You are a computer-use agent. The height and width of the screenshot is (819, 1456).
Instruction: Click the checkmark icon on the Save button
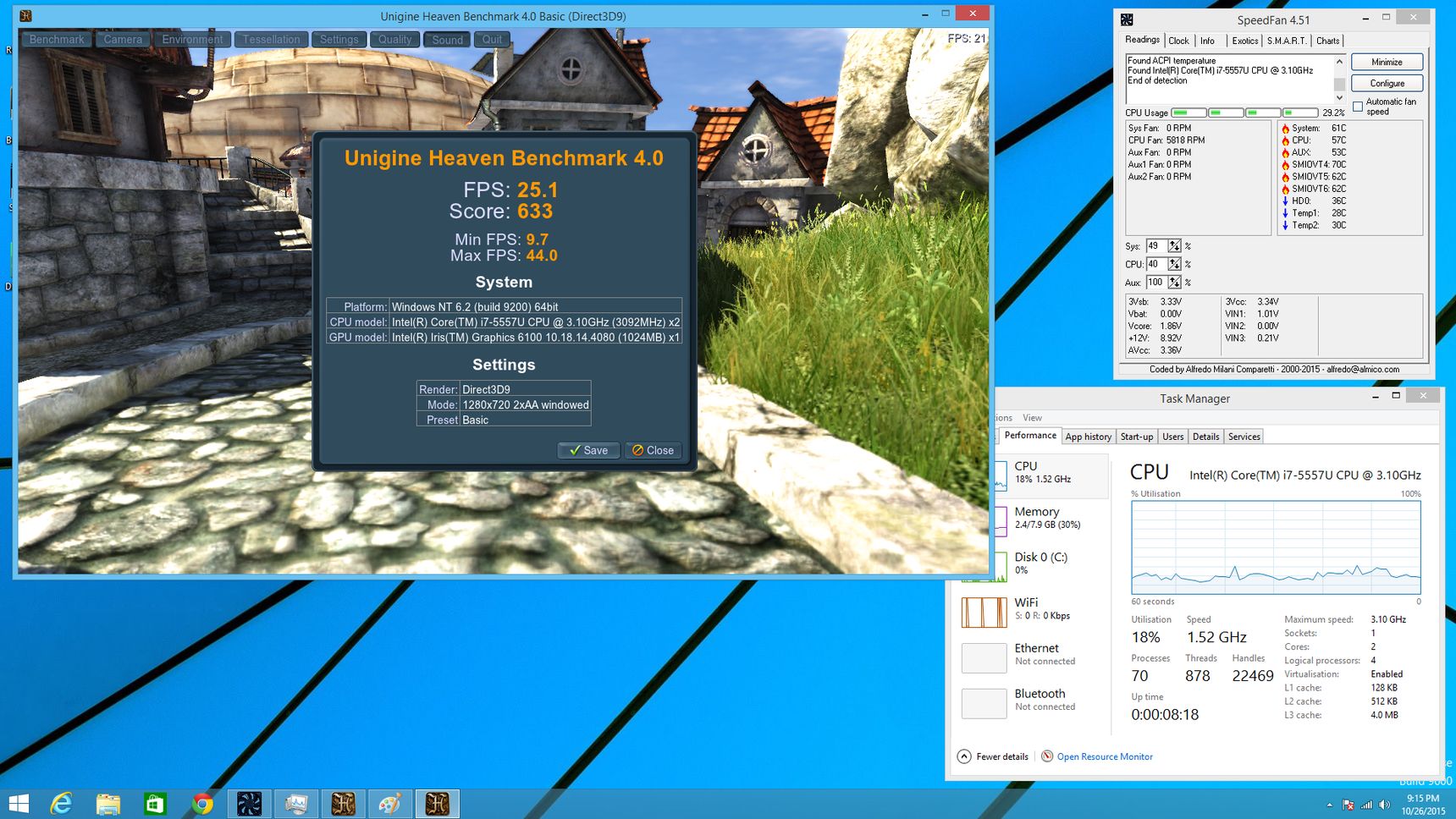point(575,450)
